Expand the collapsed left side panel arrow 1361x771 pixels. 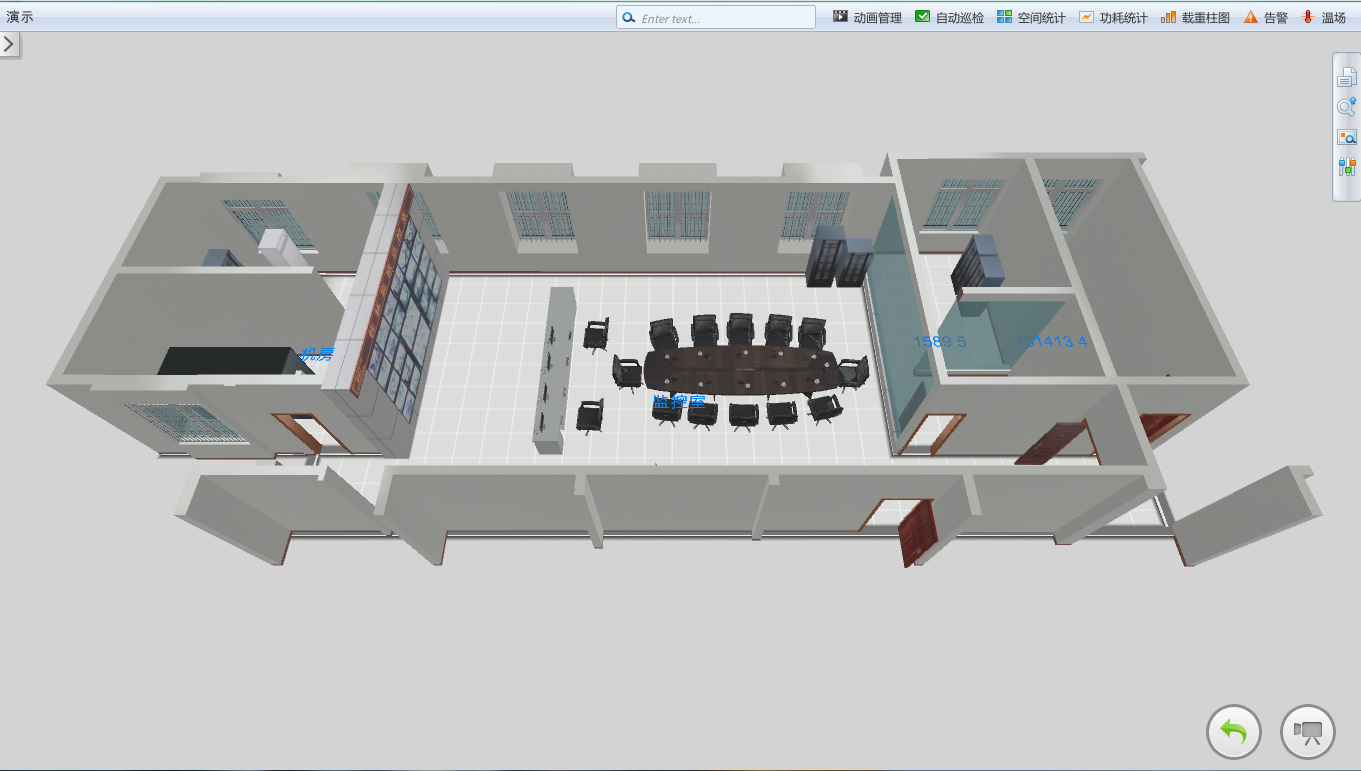[x=9, y=44]
